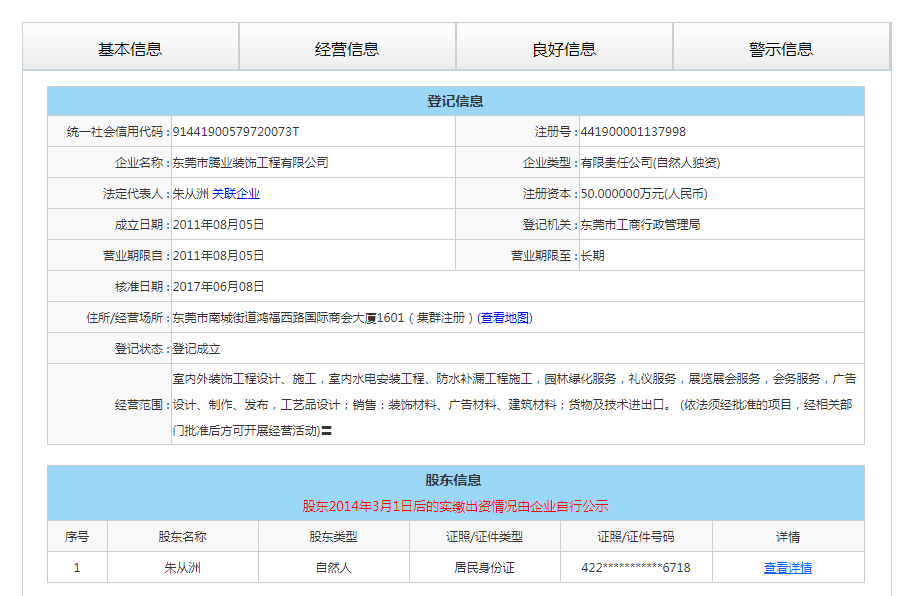Click the 企业类型 value 有限责任公司

click(650, 163)
